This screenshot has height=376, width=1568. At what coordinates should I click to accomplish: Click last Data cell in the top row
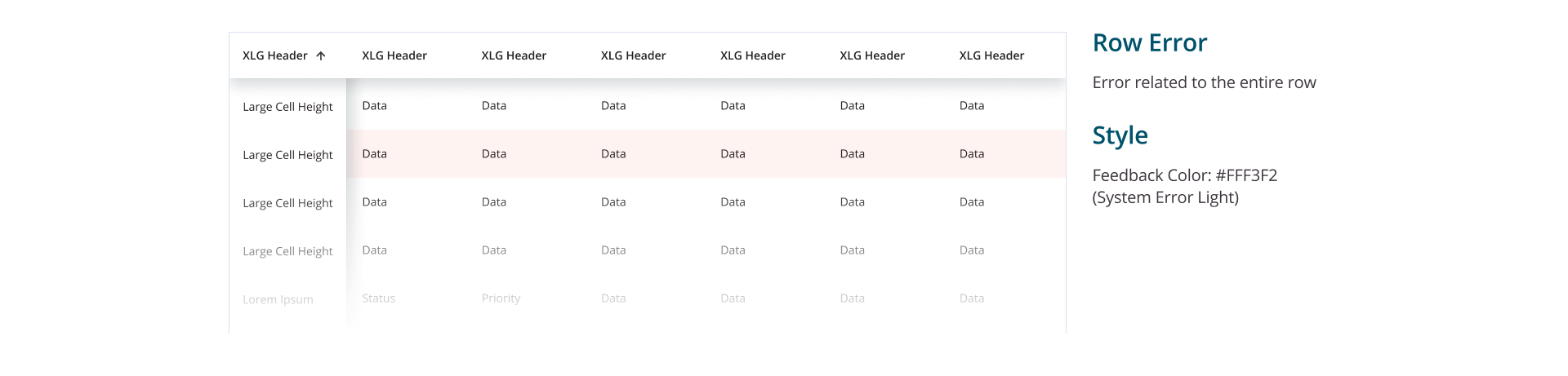(x=972, y=106)
